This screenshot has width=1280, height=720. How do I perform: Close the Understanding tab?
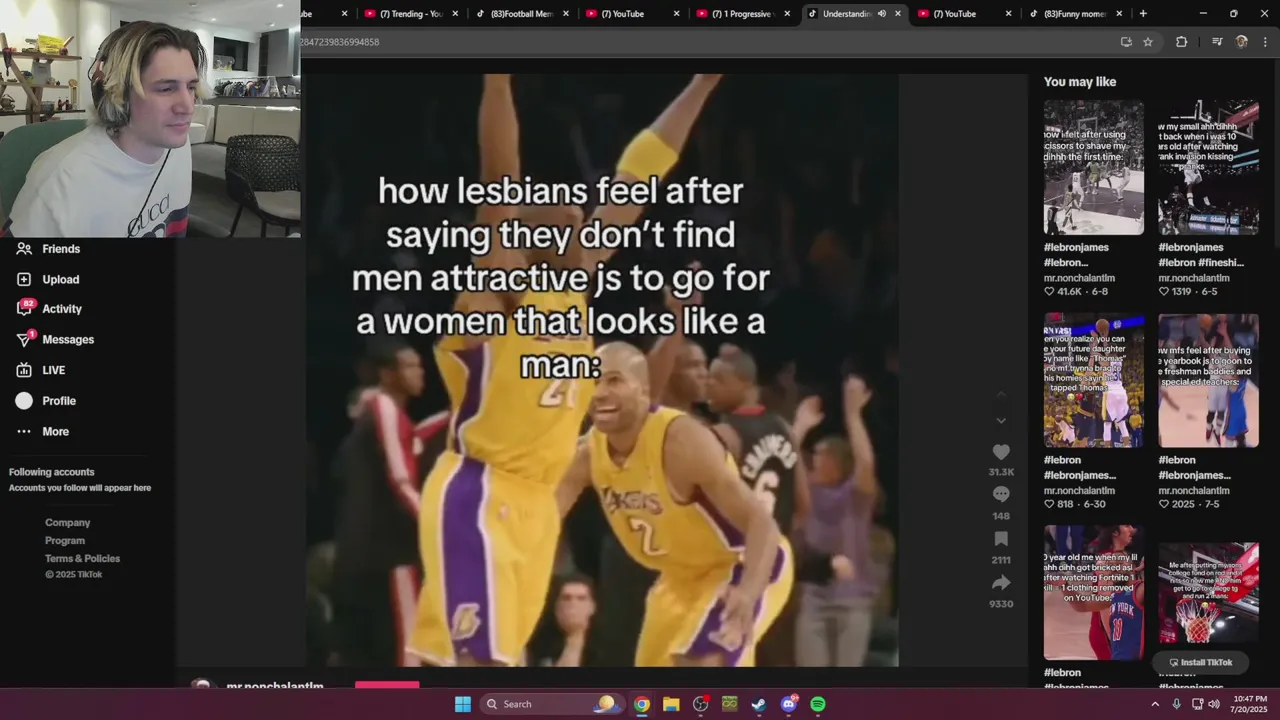898,14
